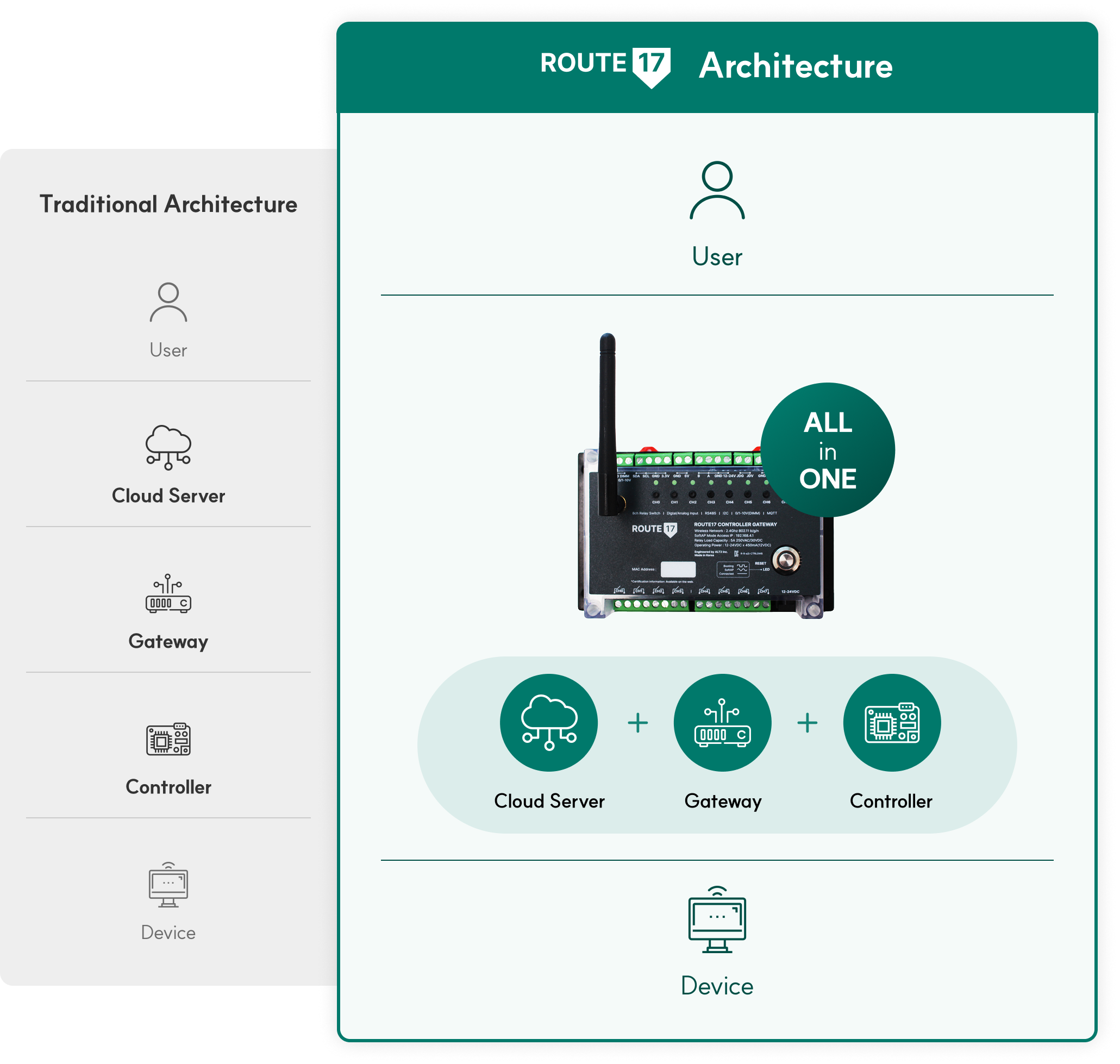Click the Controller label under green circle
This screenshot has width=1120, height=1064.
coord(891,801)
